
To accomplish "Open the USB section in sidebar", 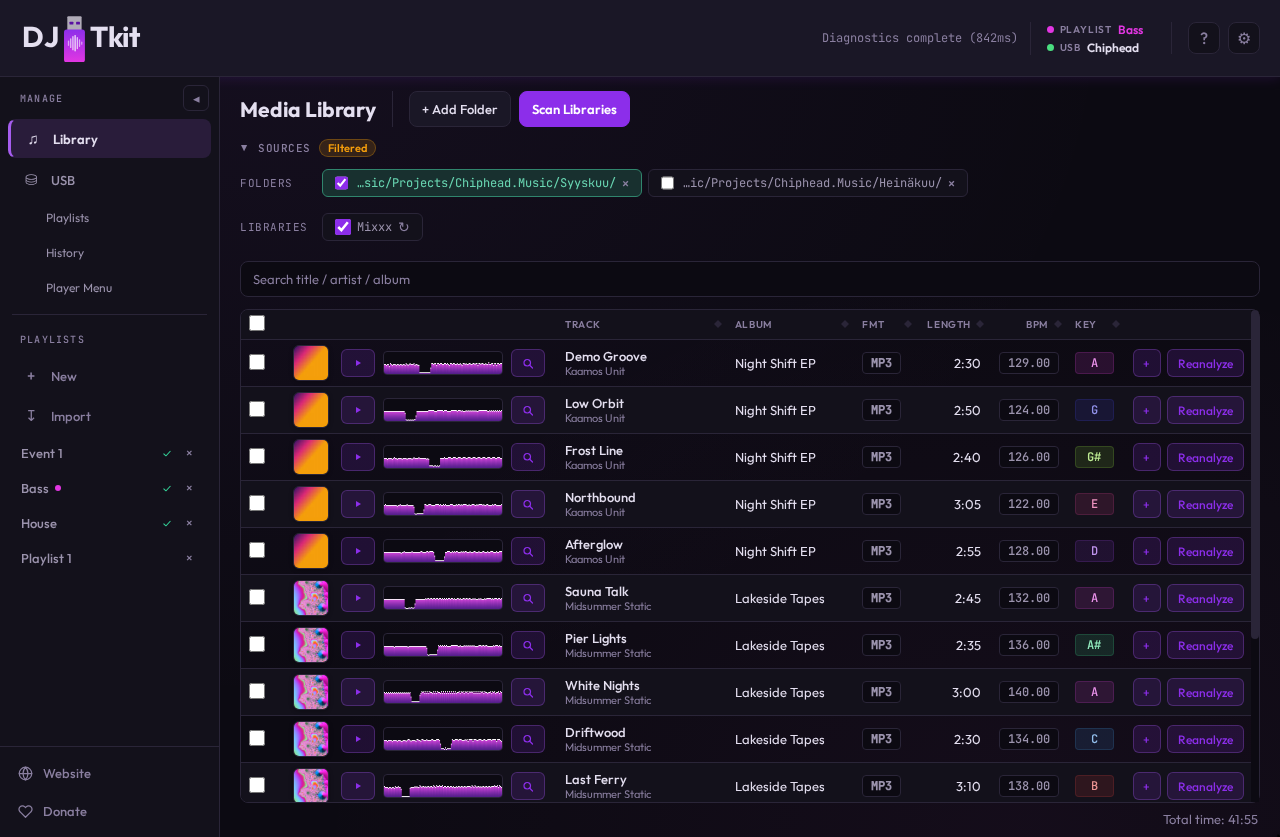I will click(x=110, y=180).
